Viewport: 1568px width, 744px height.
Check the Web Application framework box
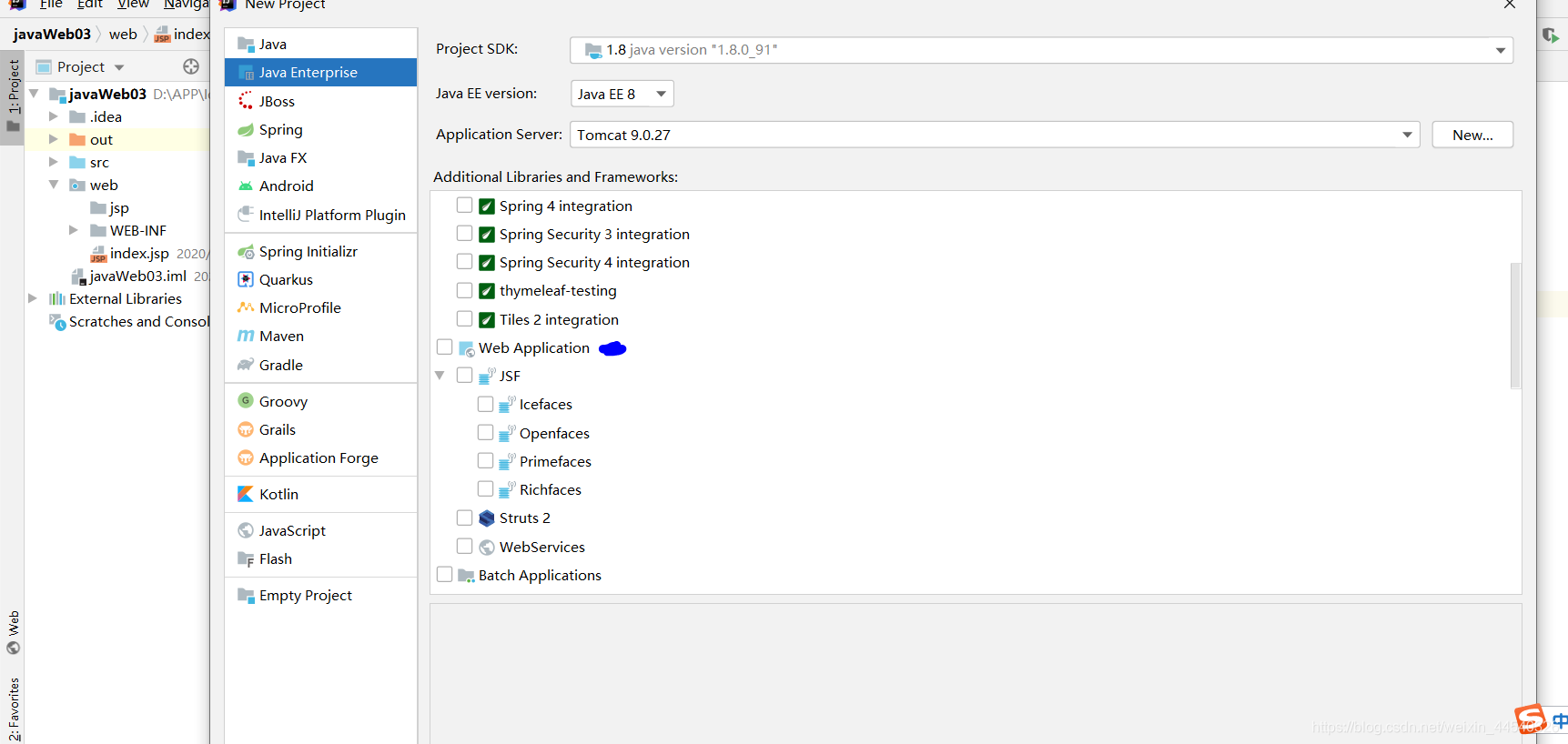coord(444,347)
